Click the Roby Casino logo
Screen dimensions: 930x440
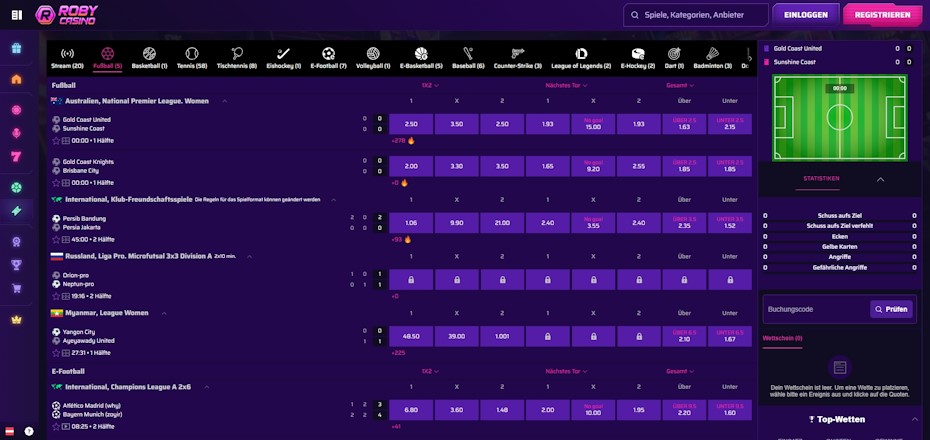(x=66, y=15)
